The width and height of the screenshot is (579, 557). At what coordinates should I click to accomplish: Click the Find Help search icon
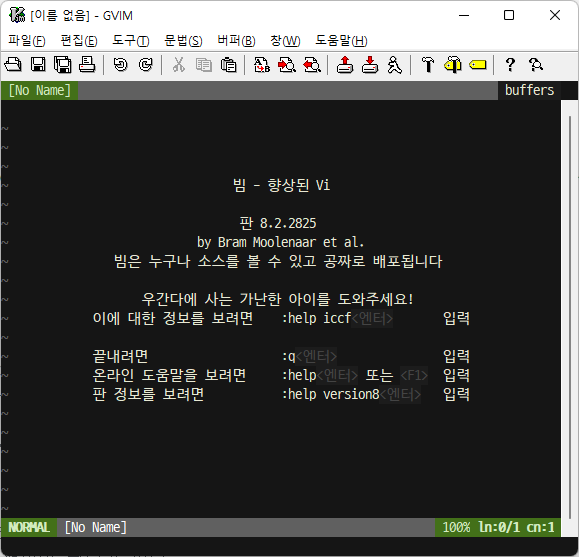point(536,65)
